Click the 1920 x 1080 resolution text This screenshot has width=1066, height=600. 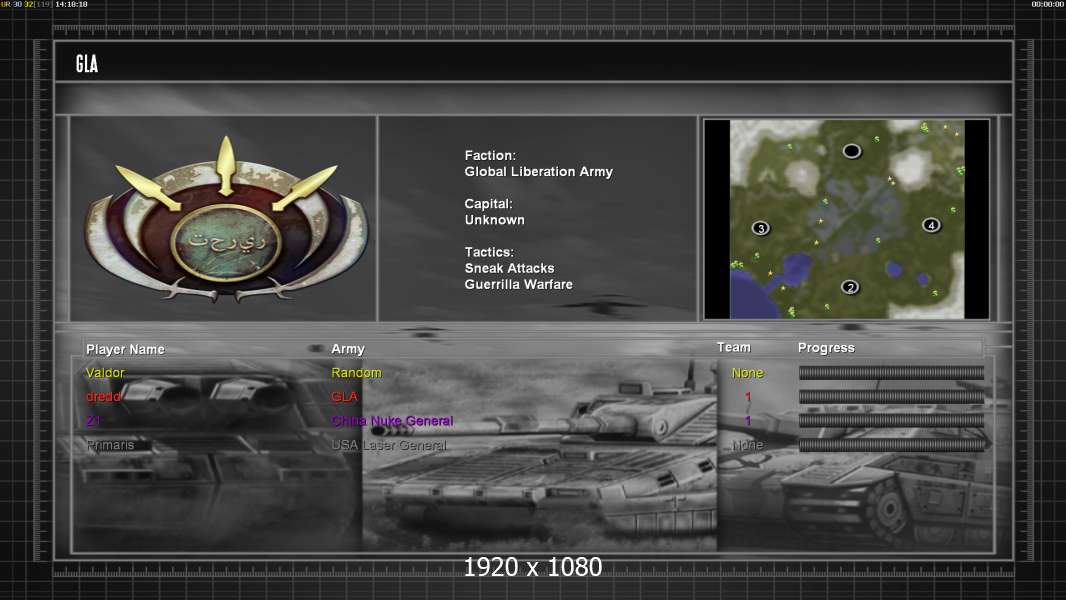point(533,567)
